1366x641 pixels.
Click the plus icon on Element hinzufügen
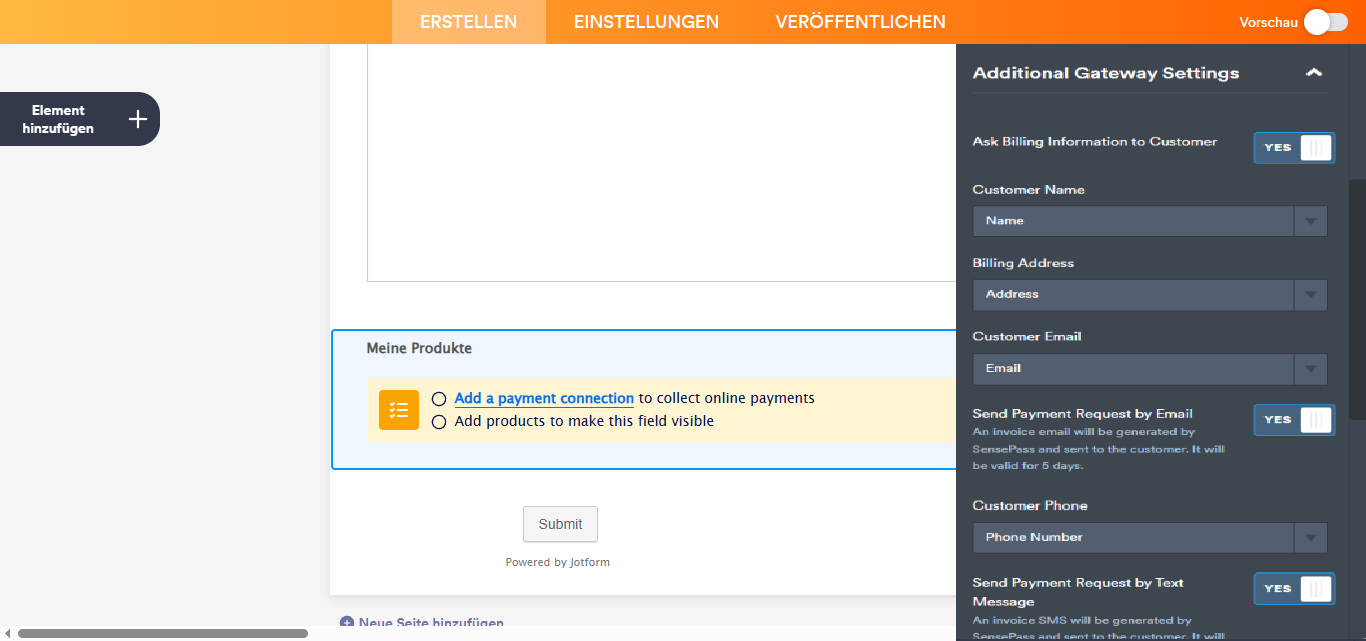[137, 118]
